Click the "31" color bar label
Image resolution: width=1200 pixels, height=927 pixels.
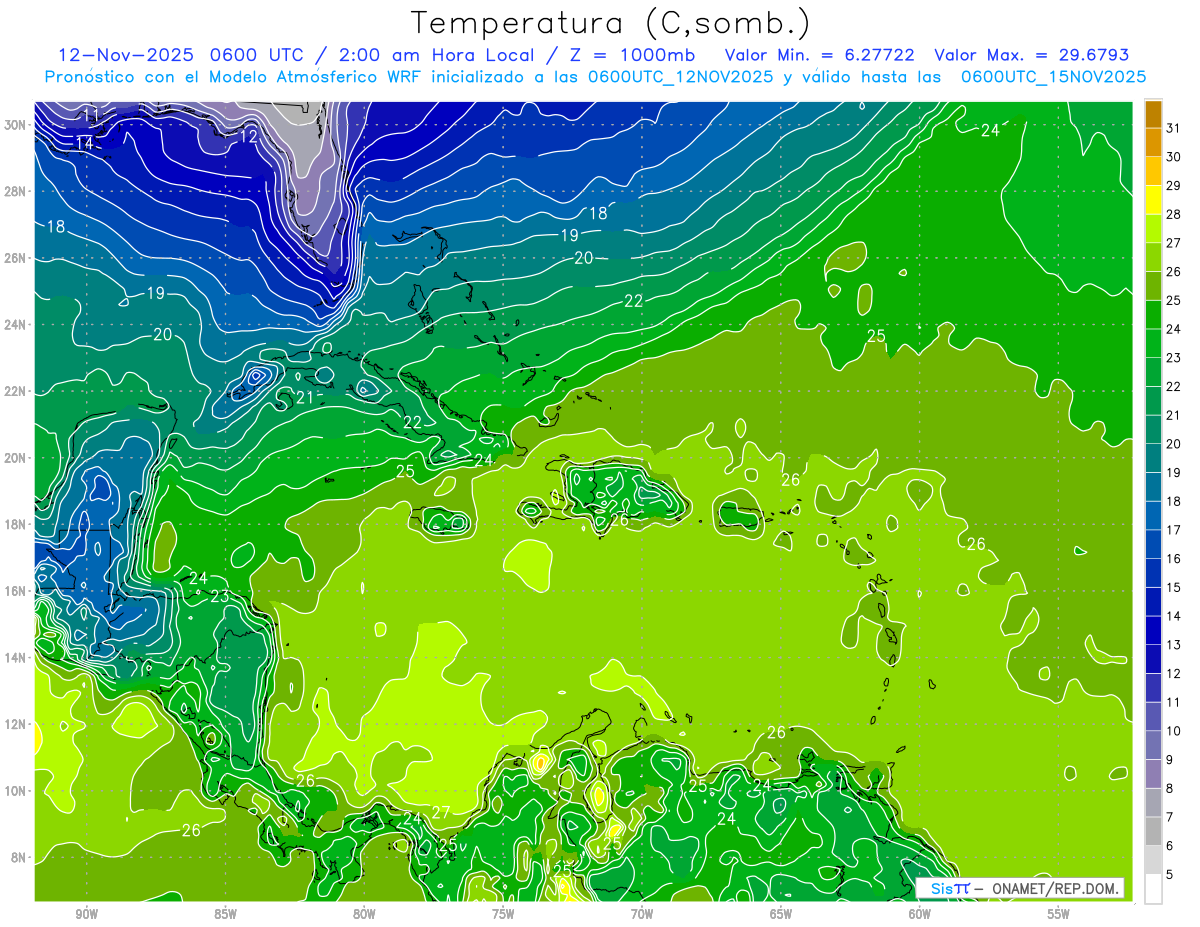(1174, 127)
